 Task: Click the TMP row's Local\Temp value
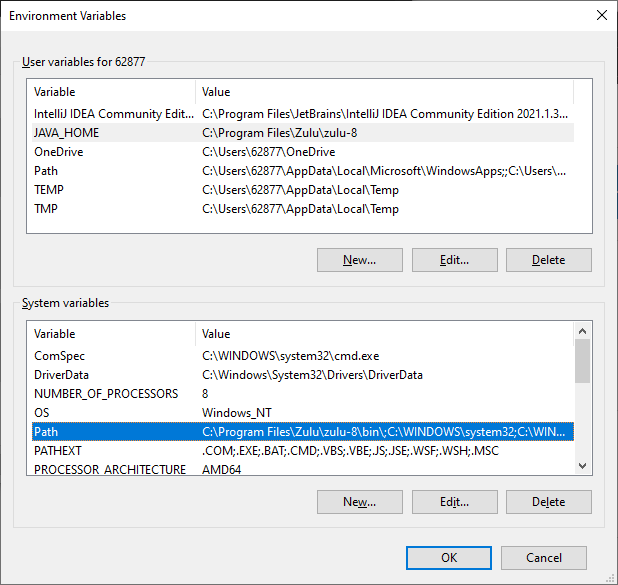(x=300, y=209)
